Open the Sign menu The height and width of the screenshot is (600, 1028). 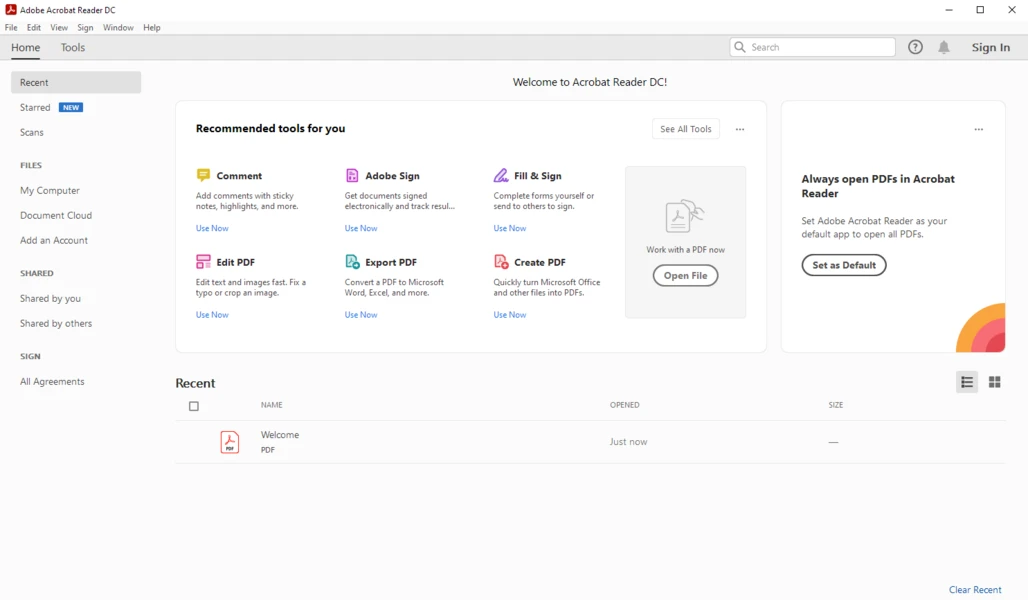pos(85,28)
